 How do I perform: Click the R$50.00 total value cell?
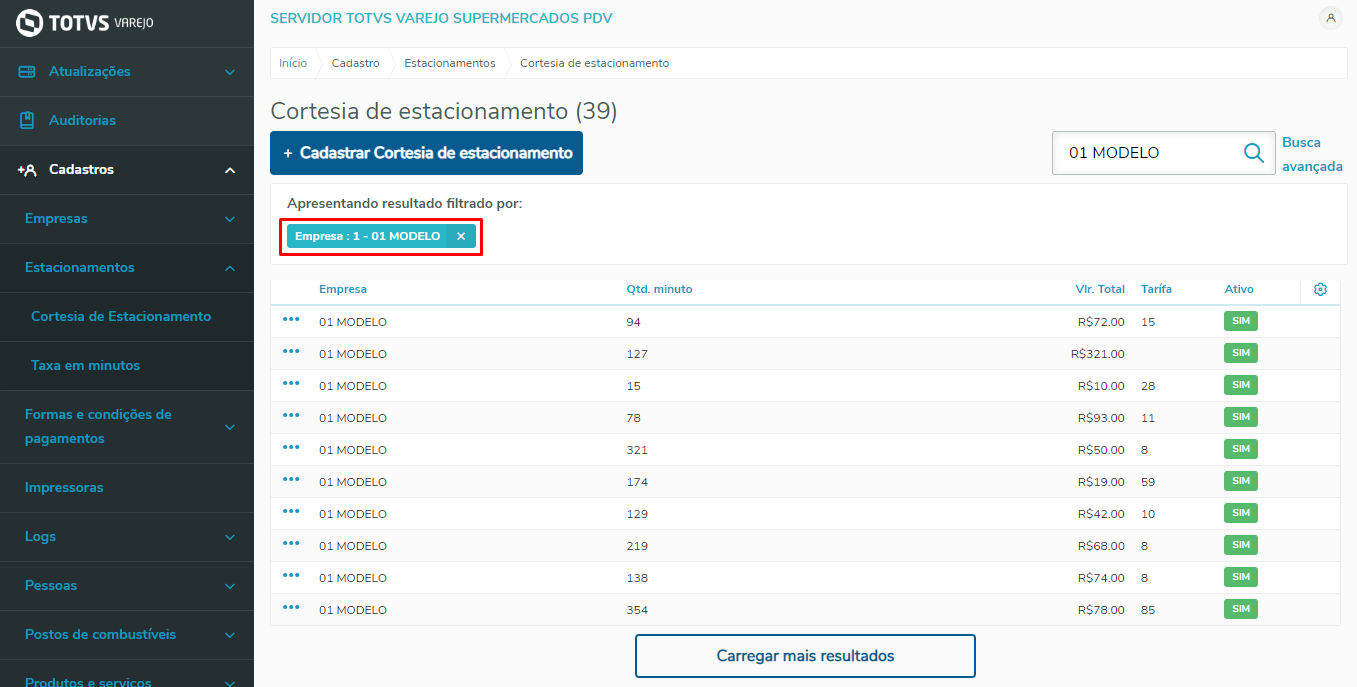point(1101,450)
